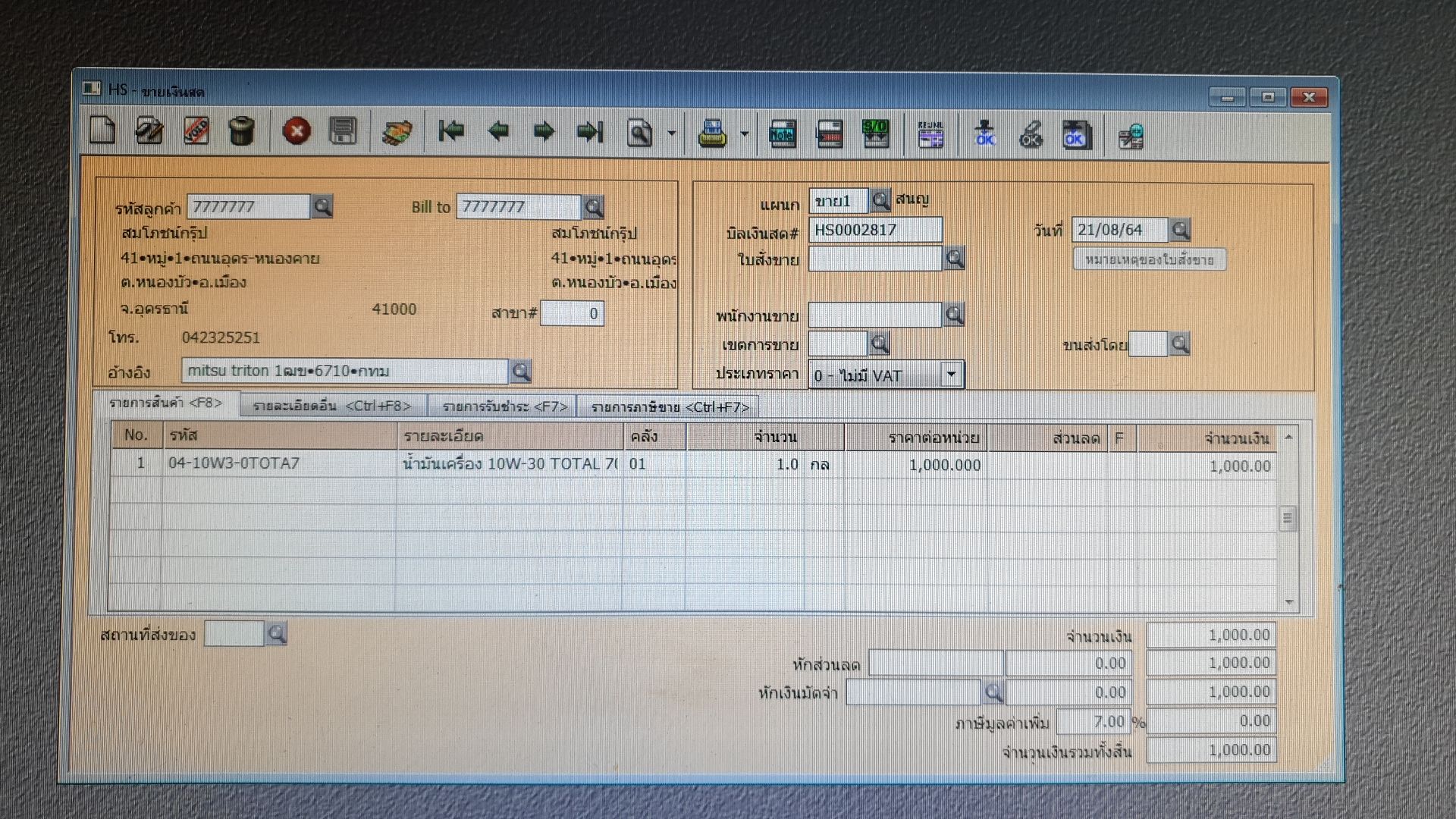Open the S/O sales order icon
This screenshot has height=819, width=1456.
pos(876,133)
